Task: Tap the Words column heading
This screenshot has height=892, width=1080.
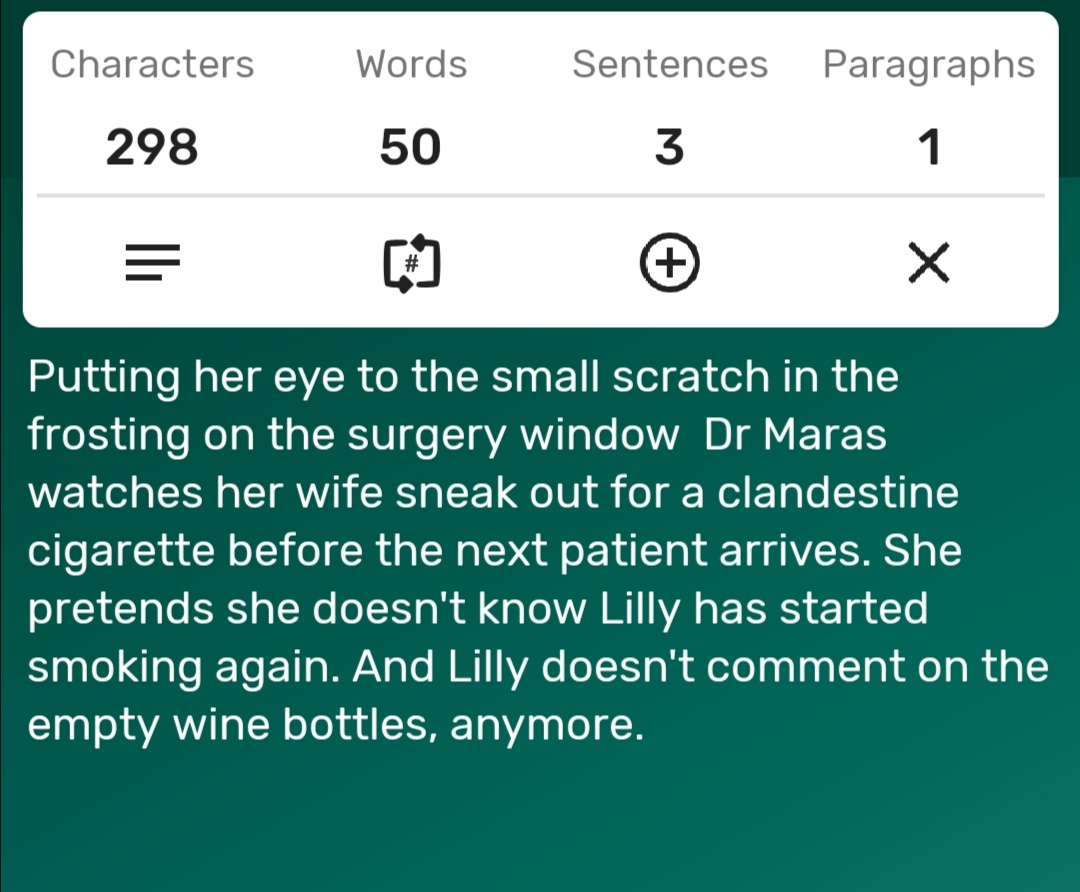Action: (411, 64)
